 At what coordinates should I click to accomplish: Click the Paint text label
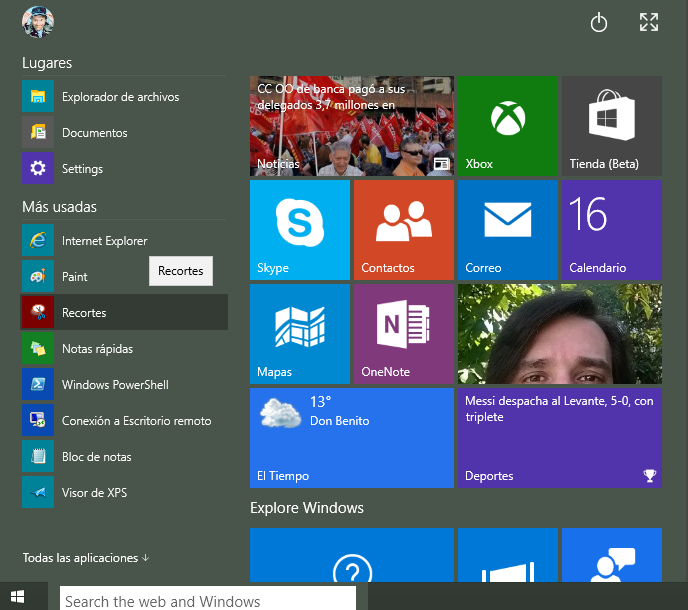(74, 277)
